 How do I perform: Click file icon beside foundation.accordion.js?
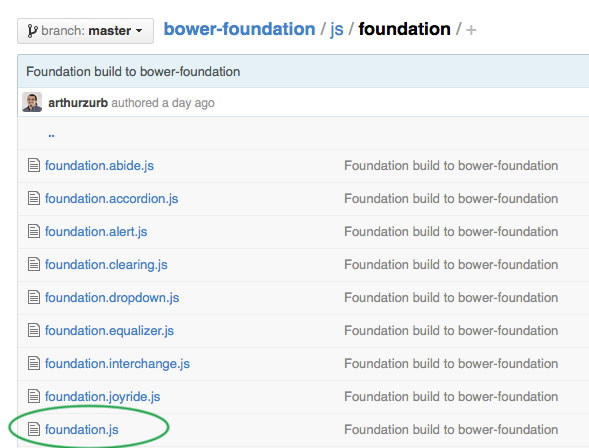click(x=34, y=198)
